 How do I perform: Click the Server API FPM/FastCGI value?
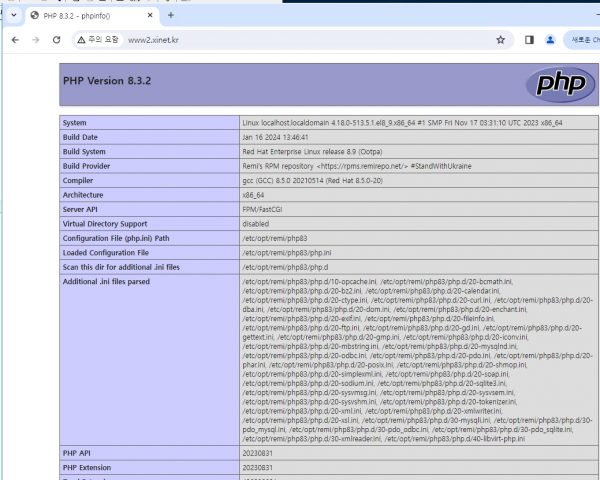[x=264, y=209]
